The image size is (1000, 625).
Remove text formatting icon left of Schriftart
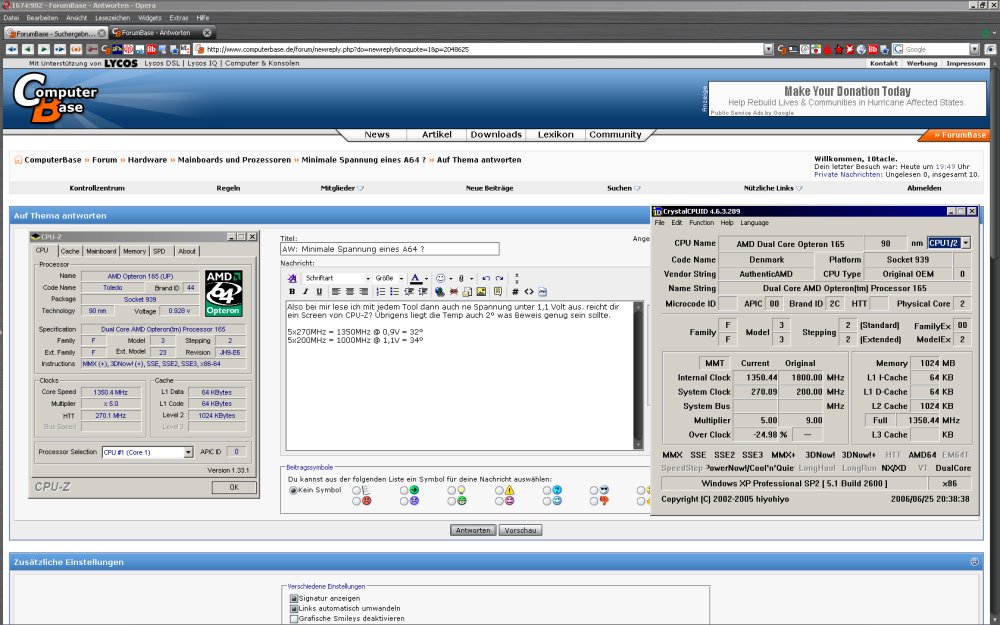(x=292, y=278)
